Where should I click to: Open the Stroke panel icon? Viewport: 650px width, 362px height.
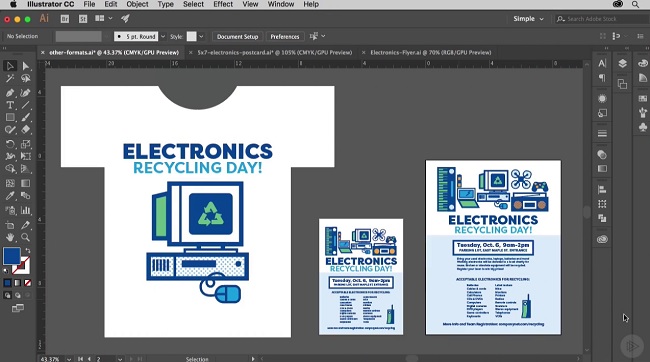pyautogui.click(x=602, y=134)
